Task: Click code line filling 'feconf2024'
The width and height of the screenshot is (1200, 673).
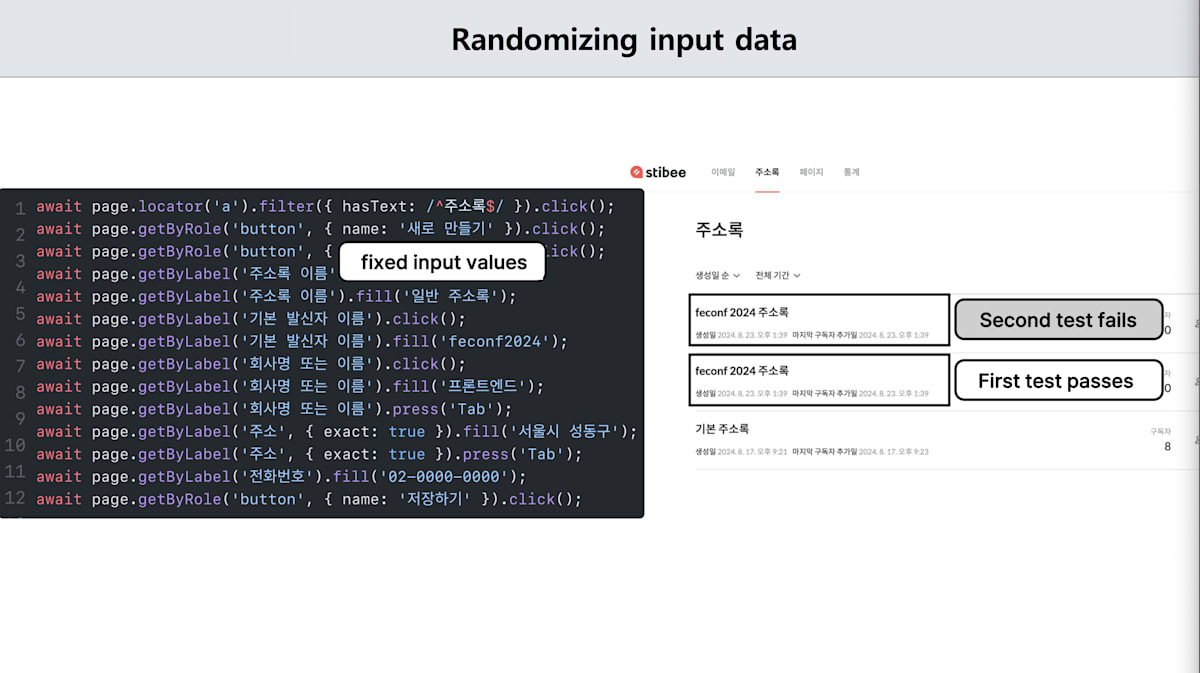Action: click(302, 341)
